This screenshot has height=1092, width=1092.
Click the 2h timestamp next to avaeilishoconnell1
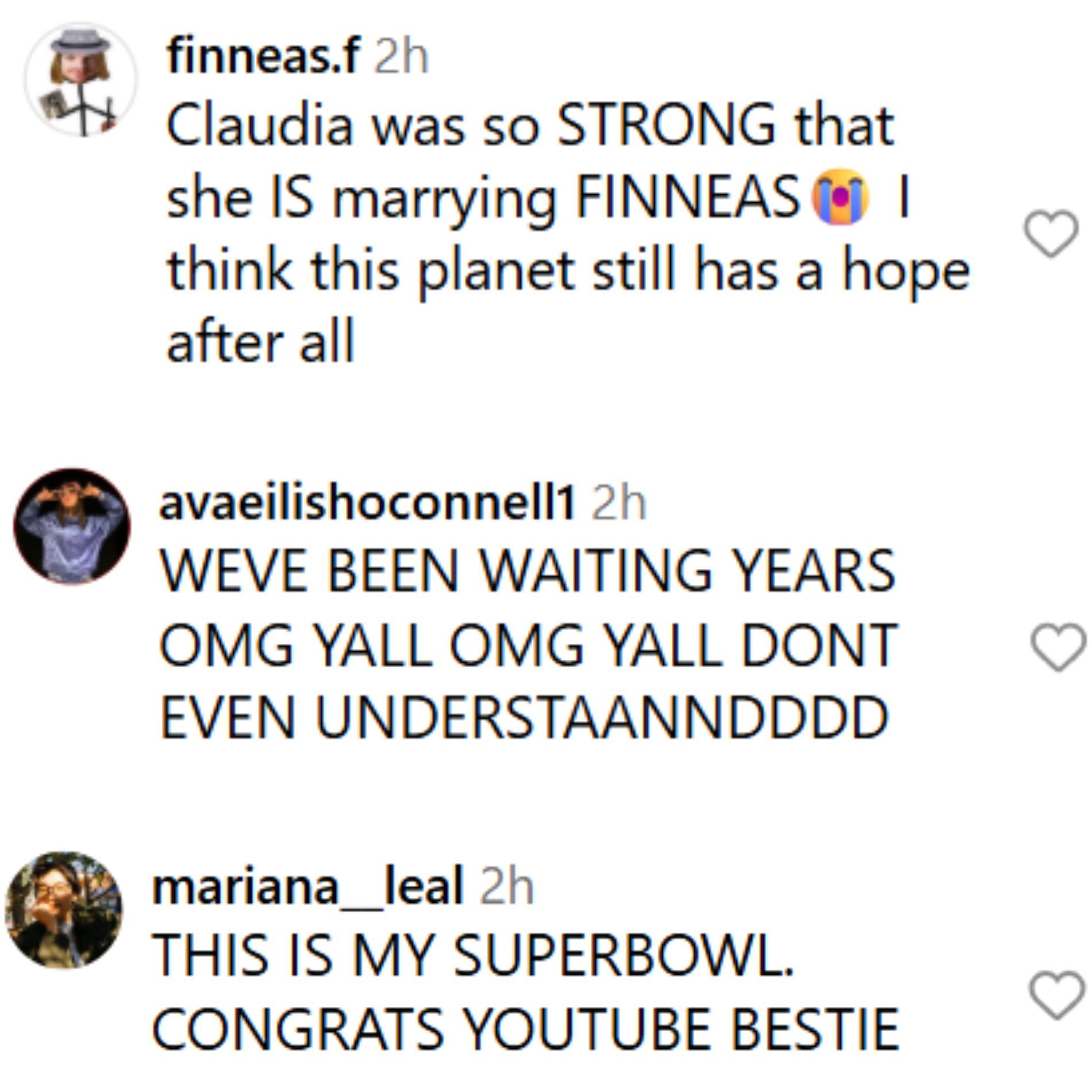coord(618,503)
